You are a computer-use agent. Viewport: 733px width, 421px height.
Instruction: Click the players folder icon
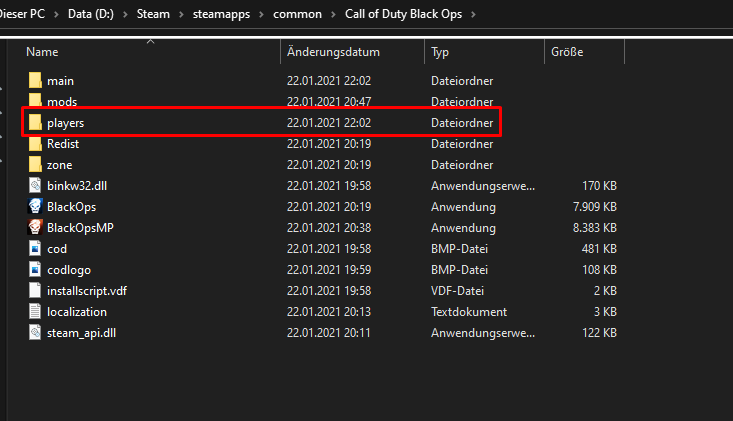coord(35,122)
